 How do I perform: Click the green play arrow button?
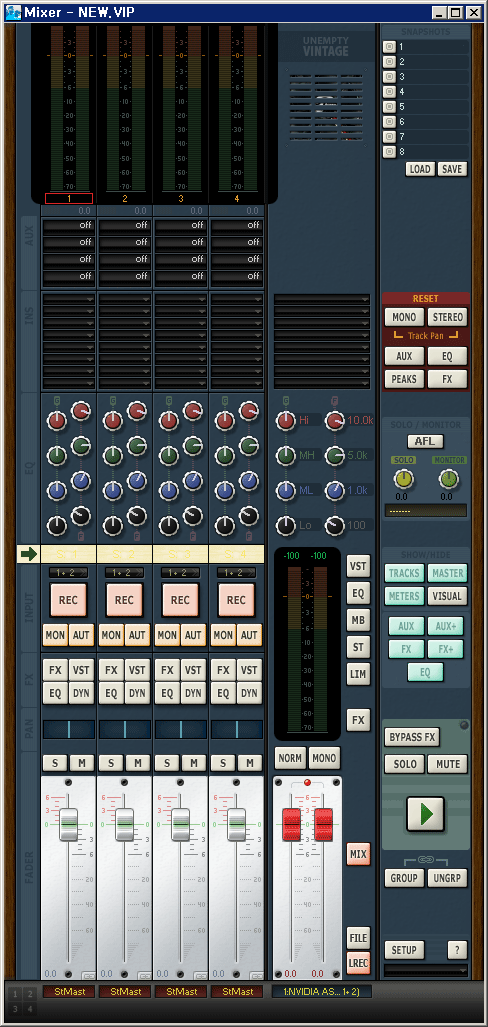tap(426, 813)
